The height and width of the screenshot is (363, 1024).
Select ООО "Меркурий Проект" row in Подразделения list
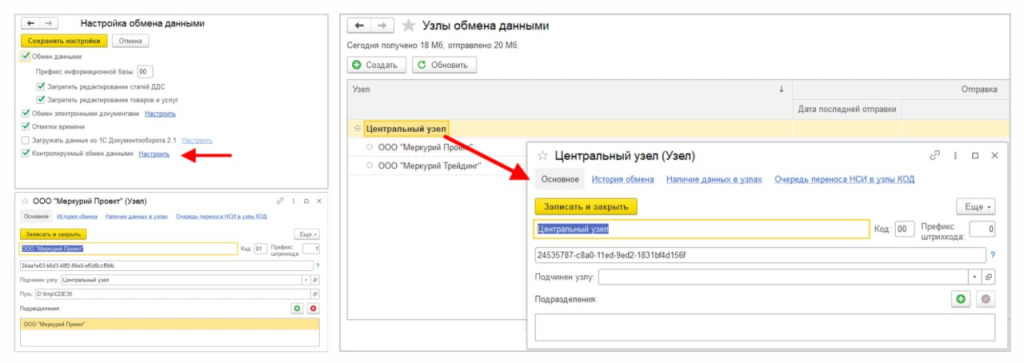(x=170, y=324)
